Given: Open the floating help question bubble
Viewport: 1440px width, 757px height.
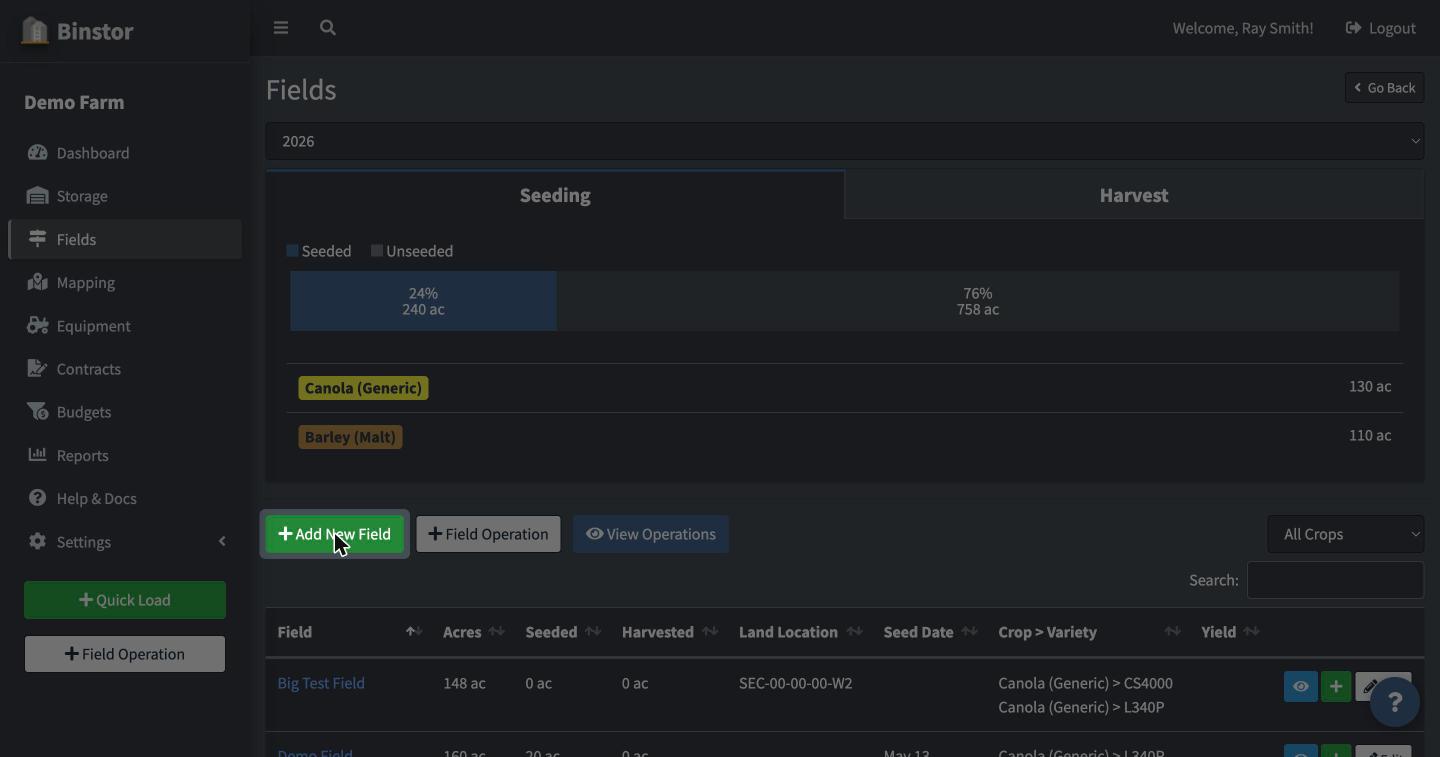Looking at the screenshot, I should coord(1395,701).
